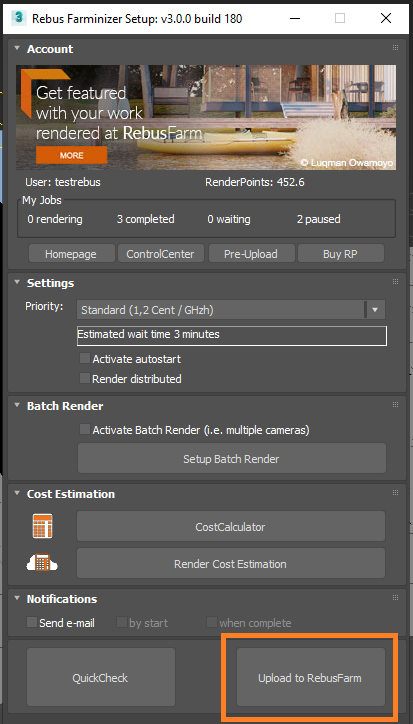Open the Priority dropdown arrow
413x724 pixels.
pyautogui.click(x=375, y=310)
